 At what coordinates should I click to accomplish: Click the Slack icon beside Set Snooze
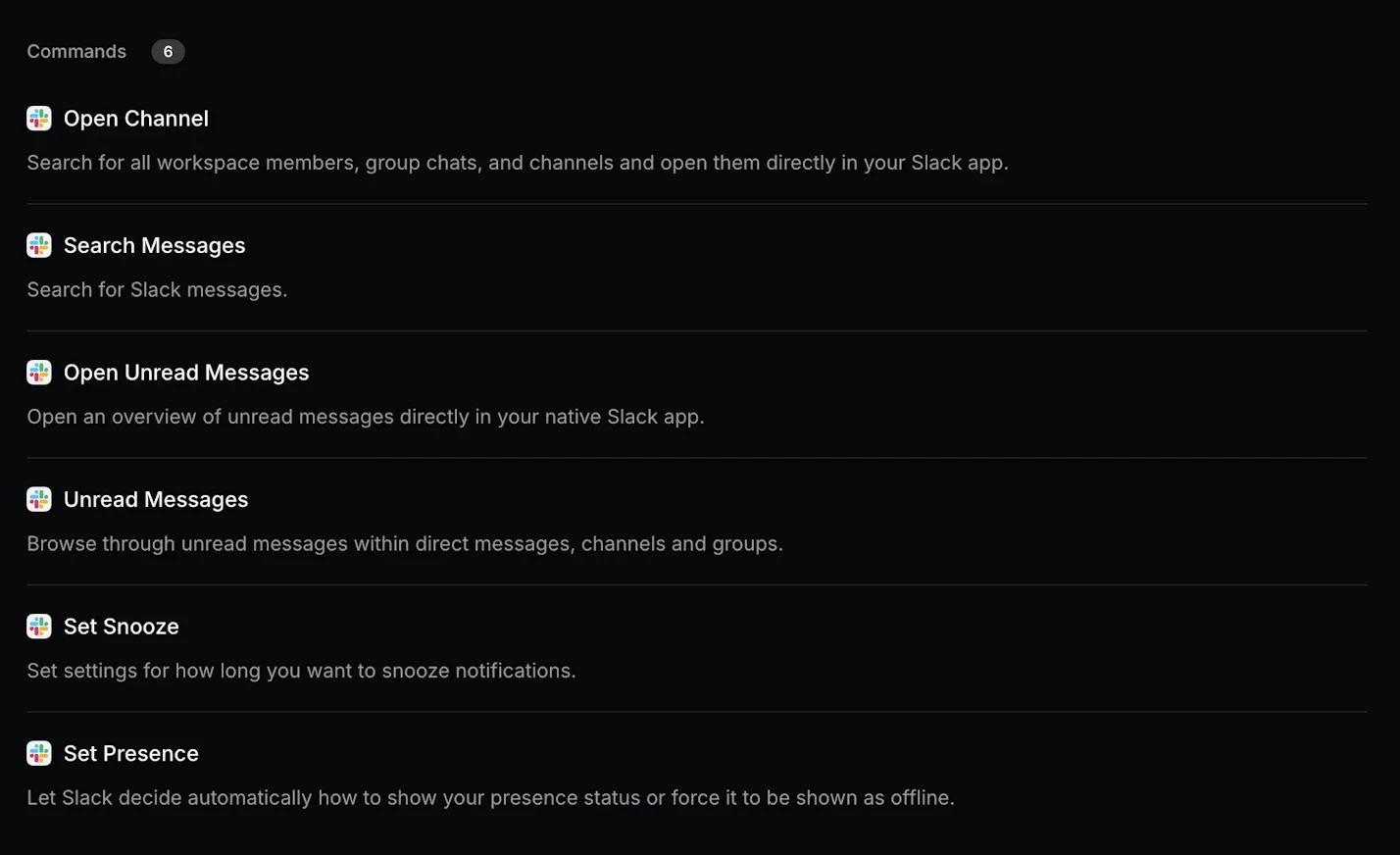(x=39, y=627)
